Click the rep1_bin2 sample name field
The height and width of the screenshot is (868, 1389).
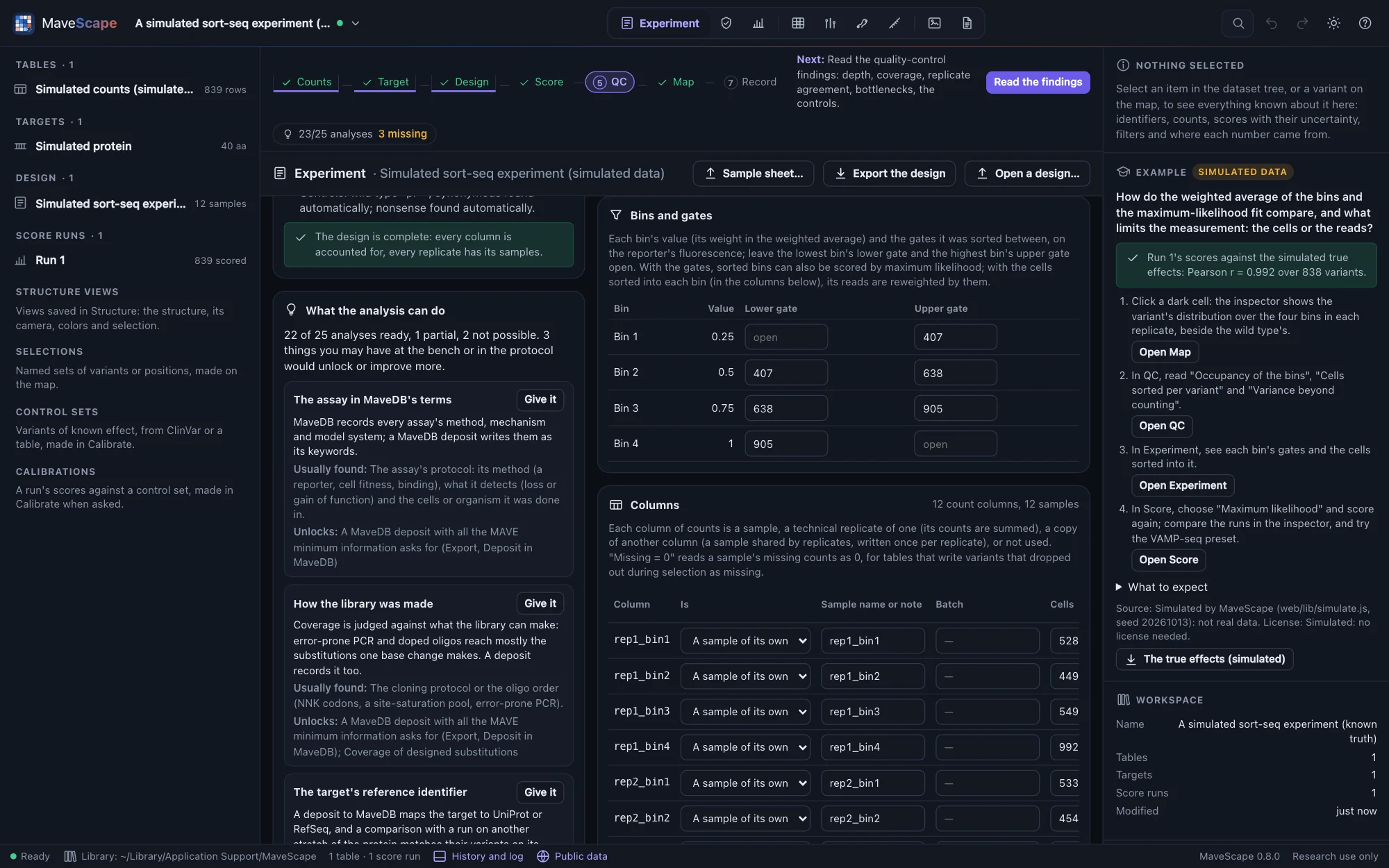click(x=872, y=676)
